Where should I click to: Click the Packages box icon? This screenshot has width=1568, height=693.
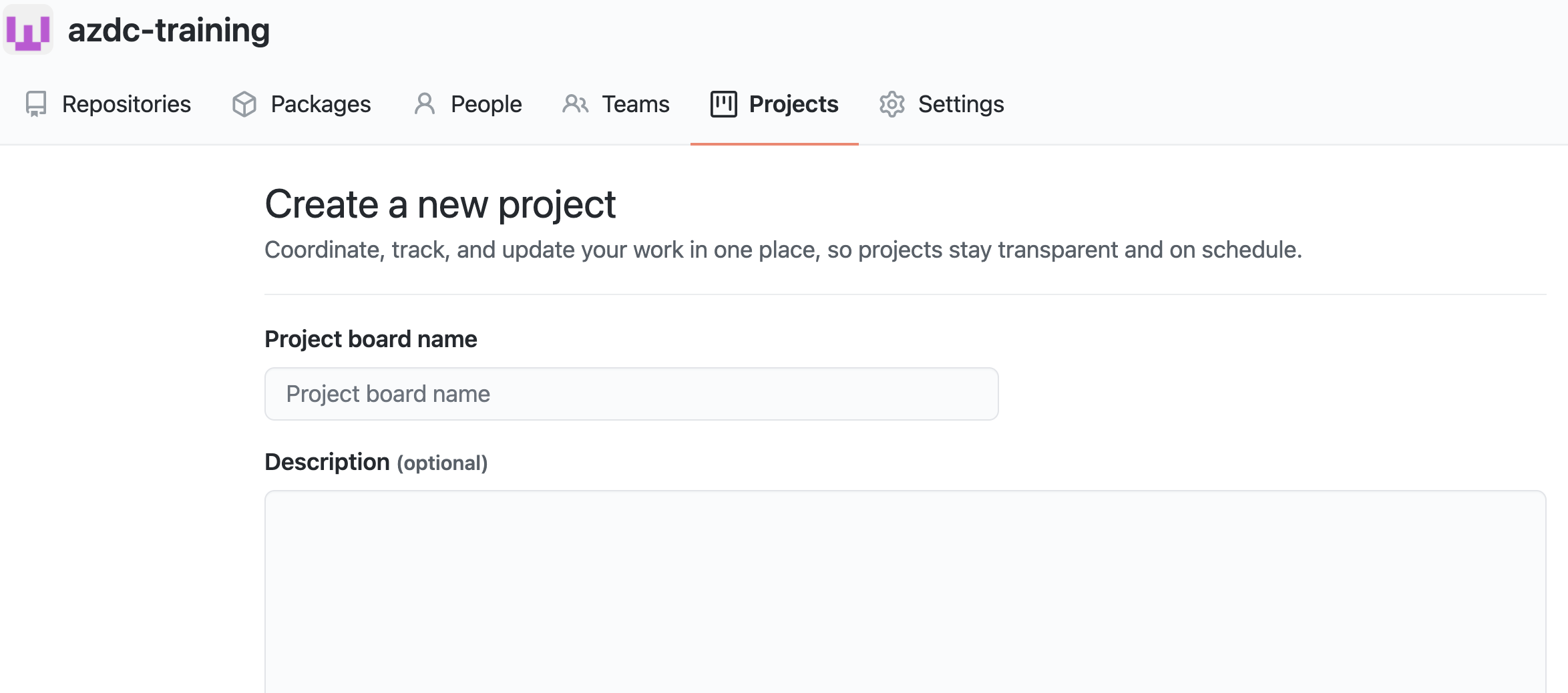[x=245, y=104]
